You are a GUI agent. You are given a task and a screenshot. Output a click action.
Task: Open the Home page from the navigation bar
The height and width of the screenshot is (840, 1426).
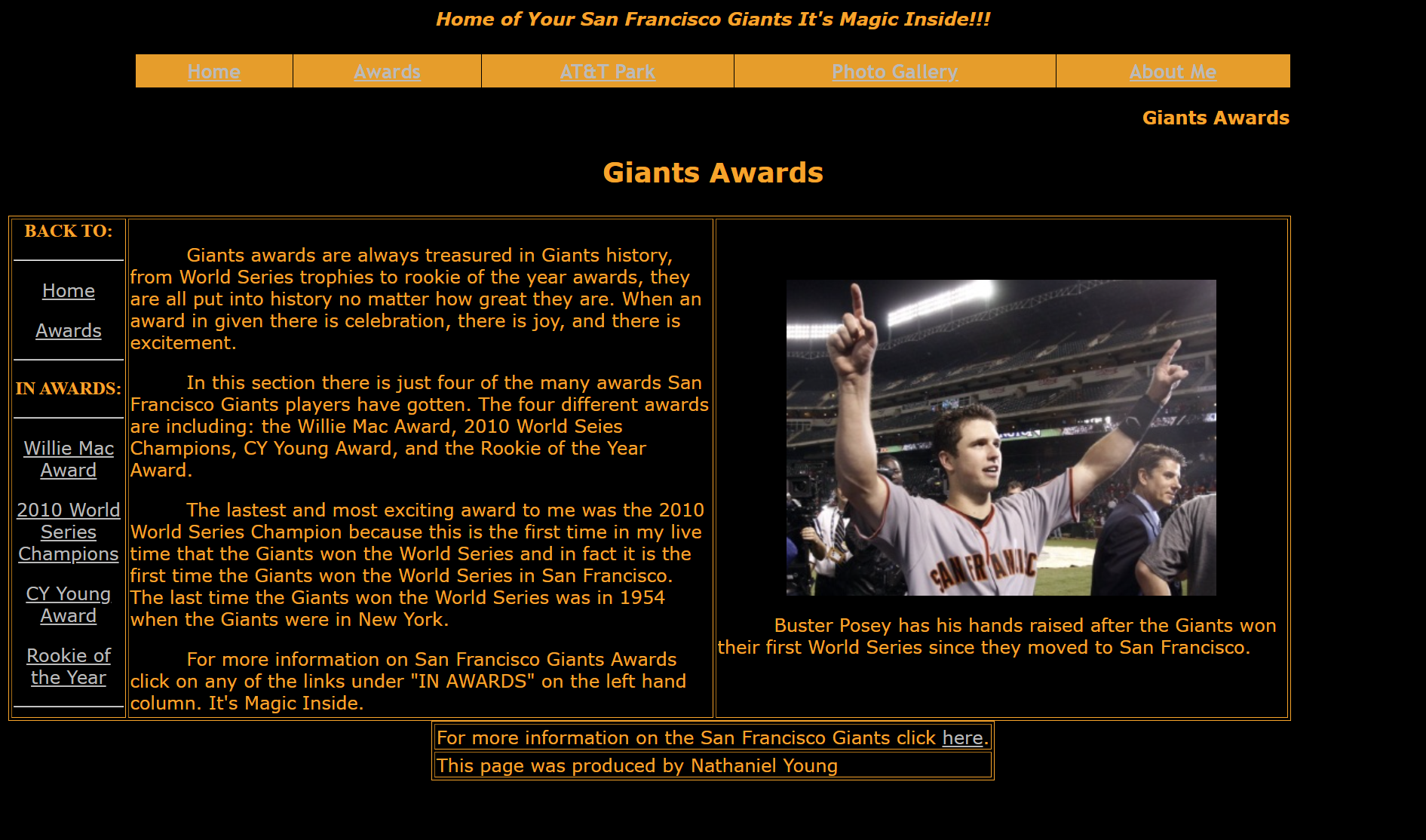(213, 72)
